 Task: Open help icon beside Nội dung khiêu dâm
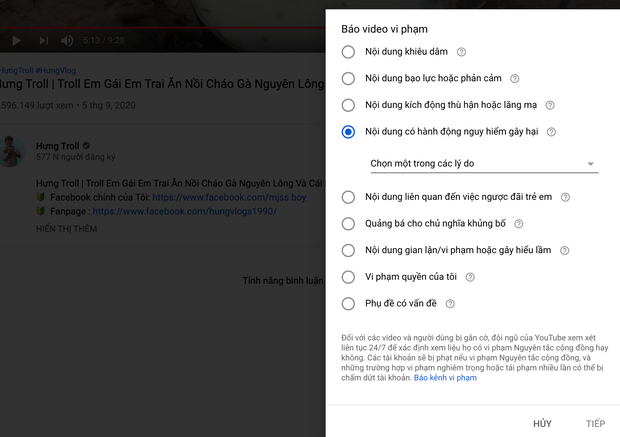461,52
